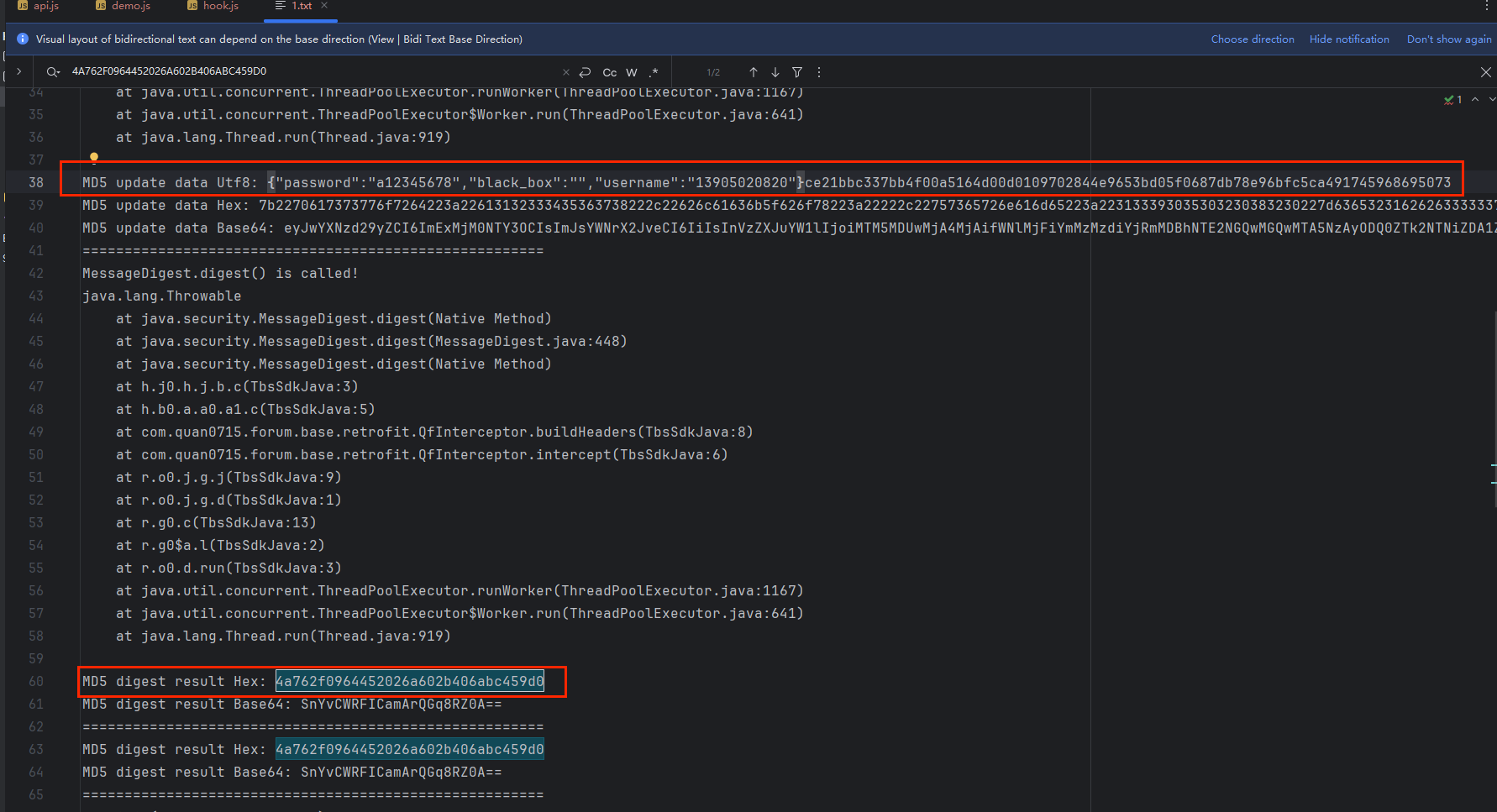The height and width of the screenshot is (812, 1497).
Task: Toggle the Whole Words (W) search option
Action: [x=632, y=72]
